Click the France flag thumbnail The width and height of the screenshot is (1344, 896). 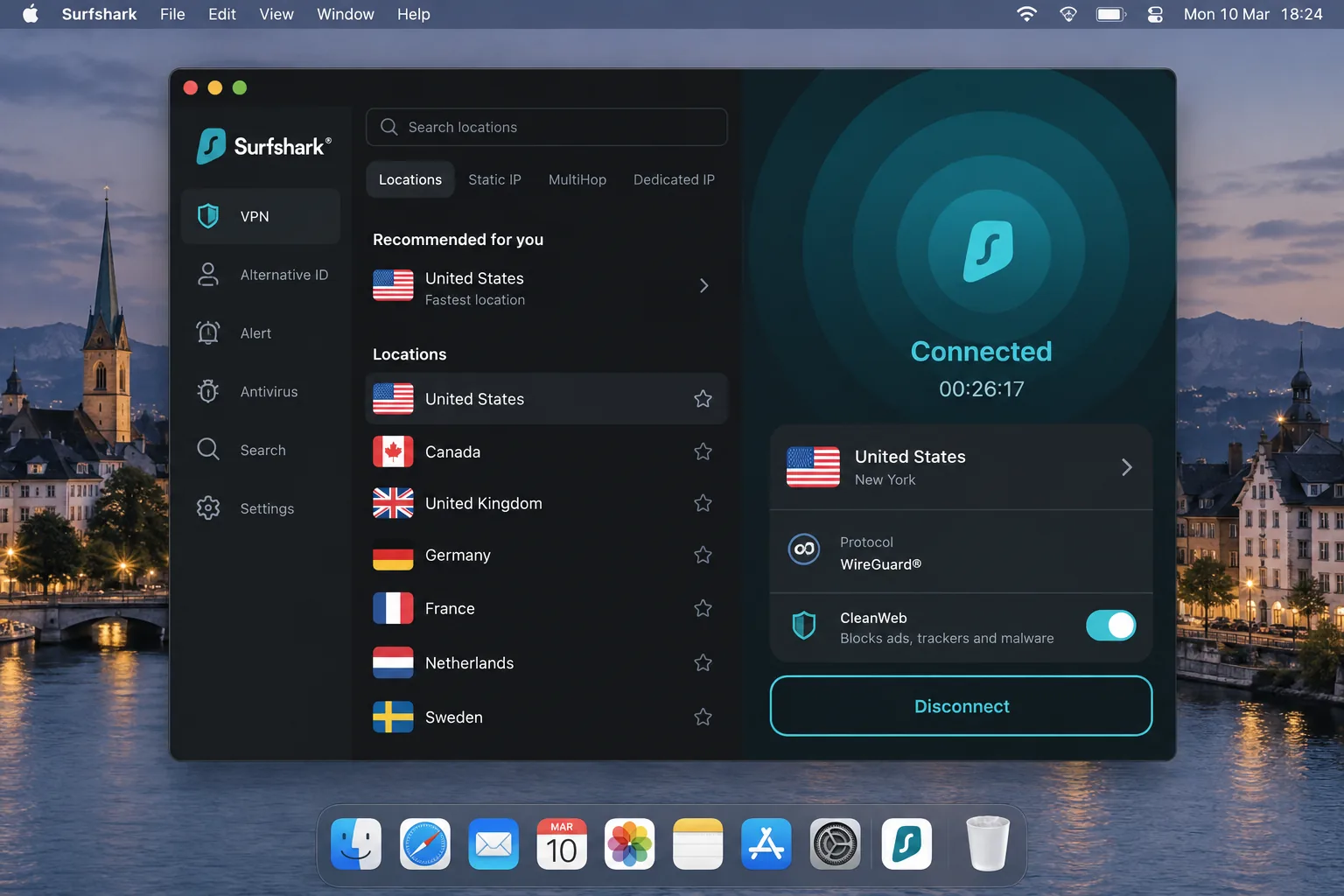tap(393, 608)
